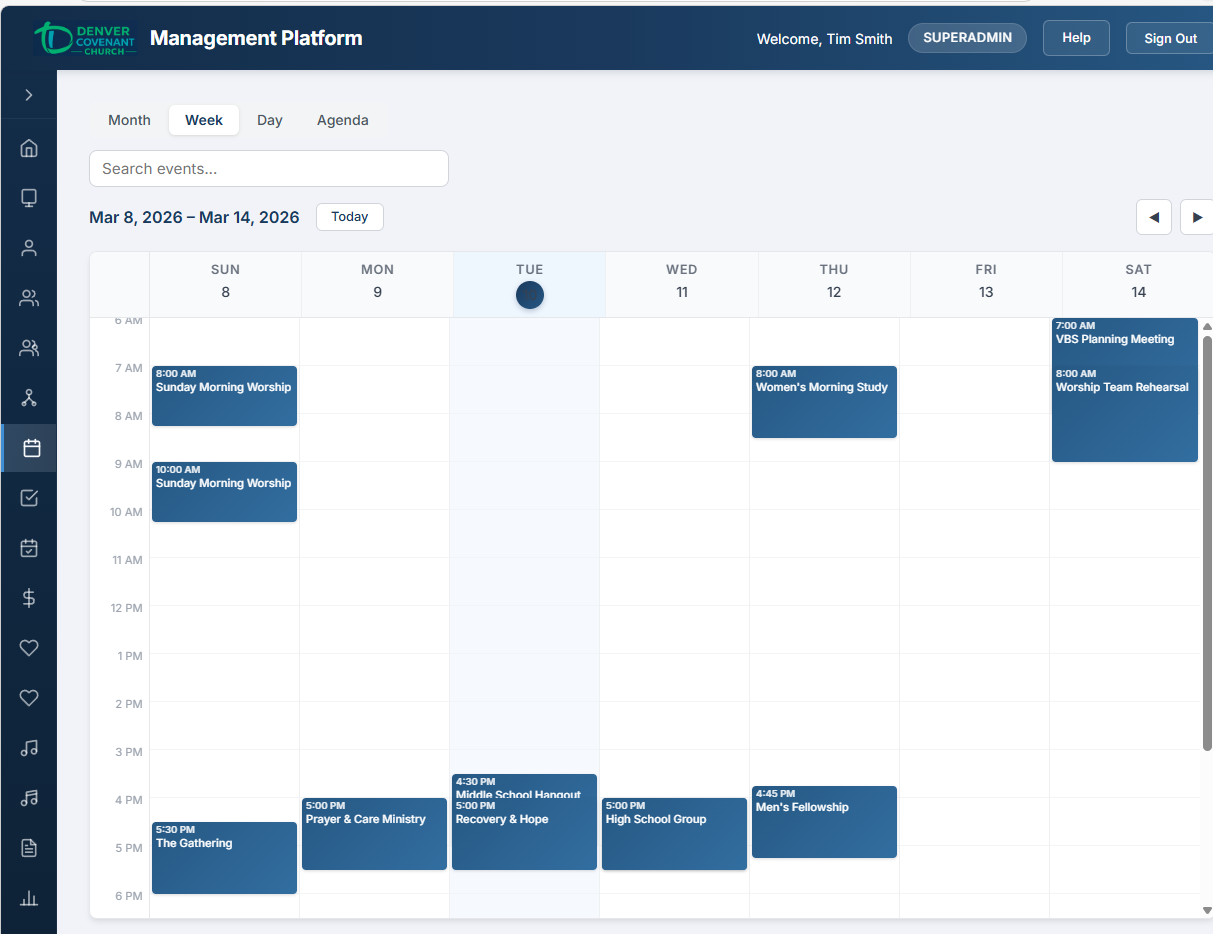Open the calendar icon in the sidebar
This screenshot has width=1213, height=934.
tap(29, 448)
